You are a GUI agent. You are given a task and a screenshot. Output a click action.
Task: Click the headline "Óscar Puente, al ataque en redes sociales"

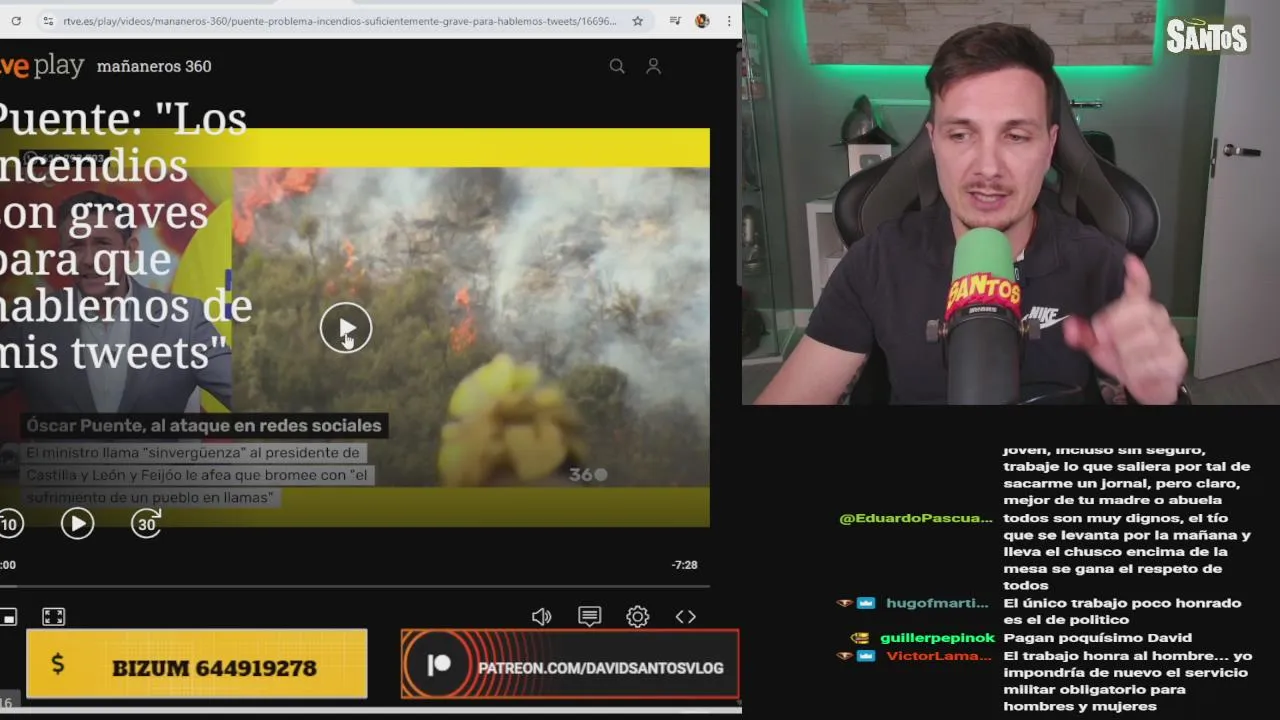tap(203, 425)
